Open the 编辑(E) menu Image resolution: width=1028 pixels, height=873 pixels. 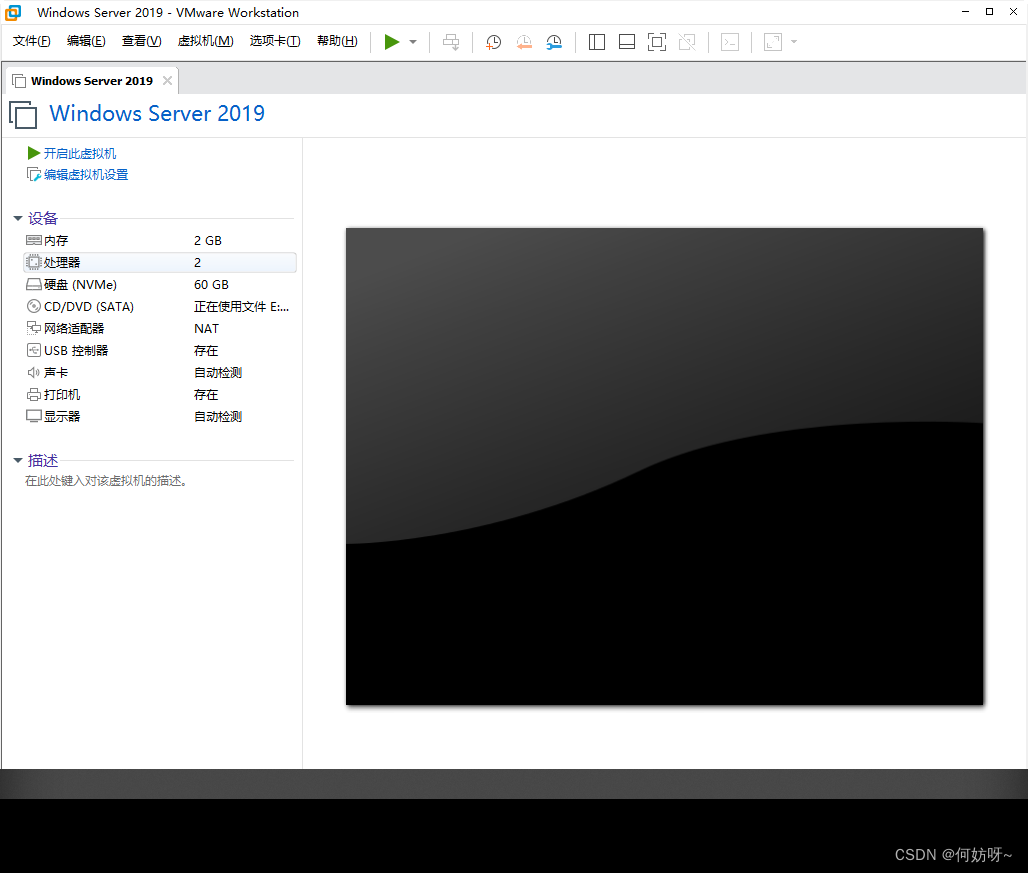(86, 41)
